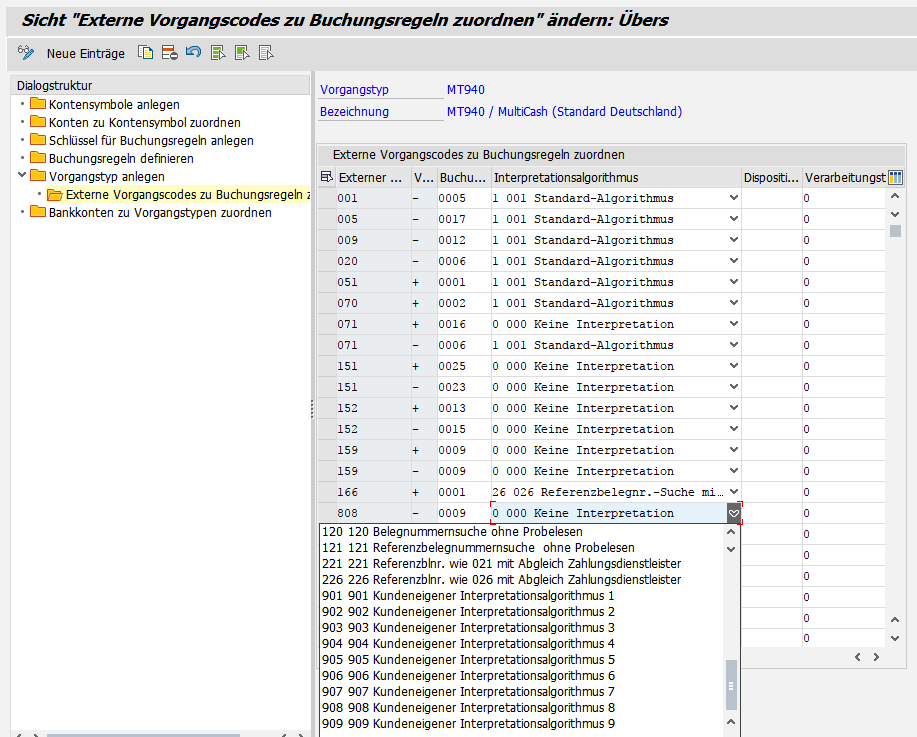This screenshot has width=917, height=737.
Task: Open Buchungsregeln definieren in dialog structure
Action: (x=121, y=158)
